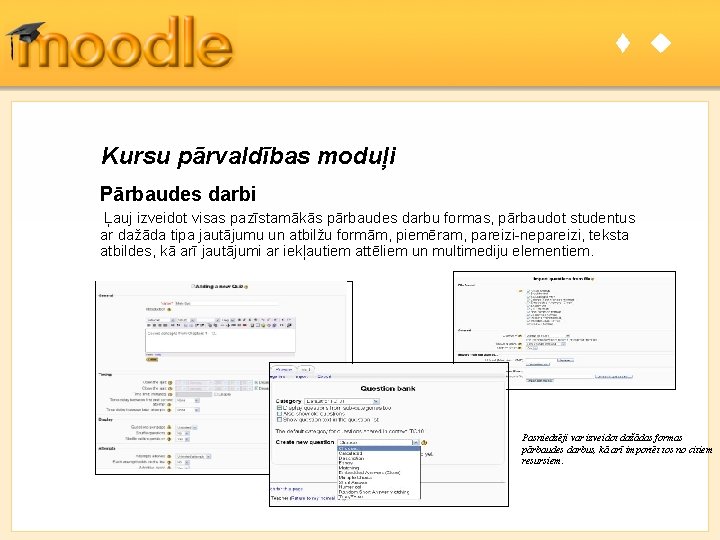Open Category dropdown in Question bank
720x540 pixels.
(342, 401)
